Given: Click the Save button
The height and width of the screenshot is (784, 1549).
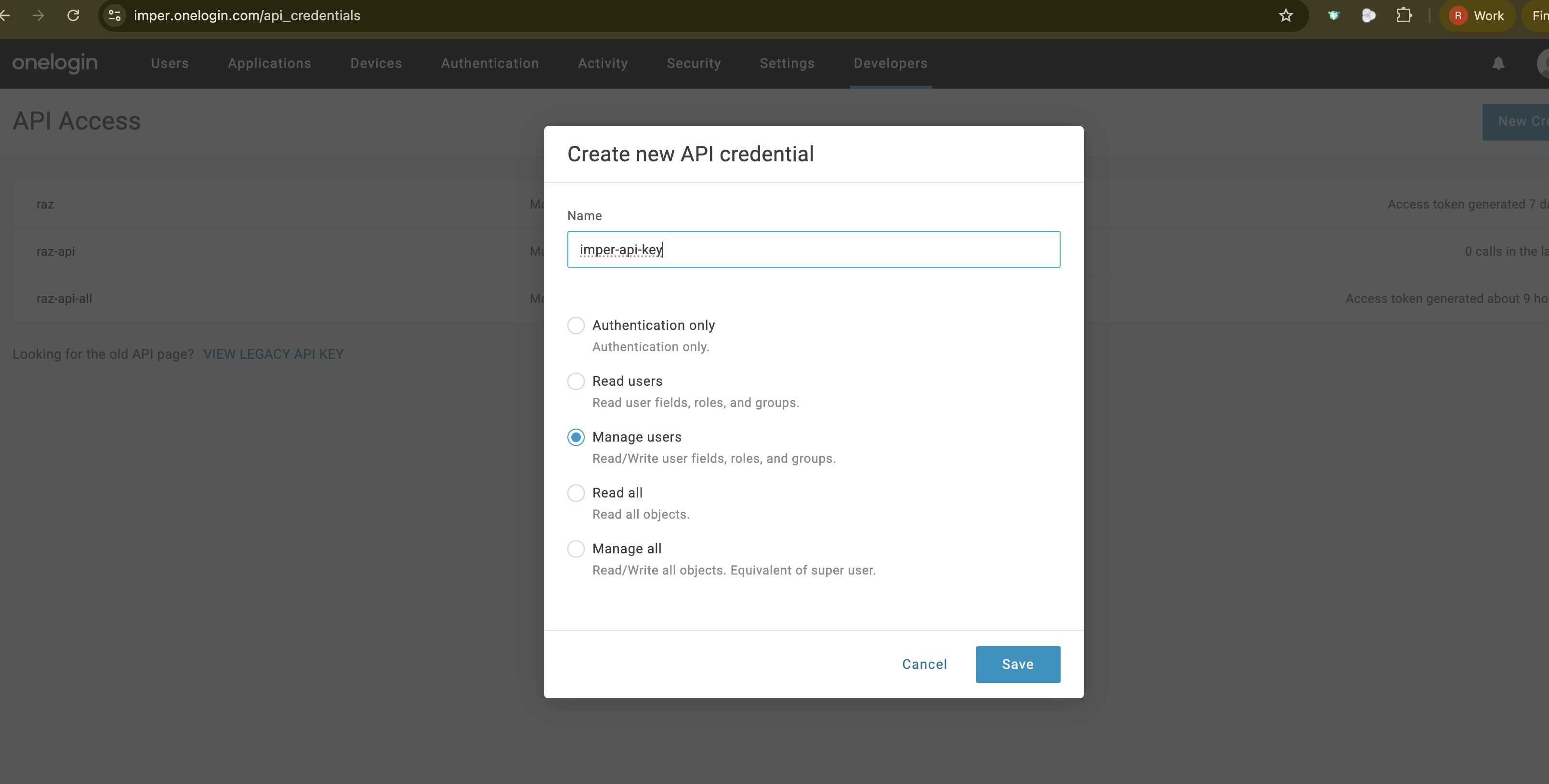Looking at the screenshot, I should 1017,665.
